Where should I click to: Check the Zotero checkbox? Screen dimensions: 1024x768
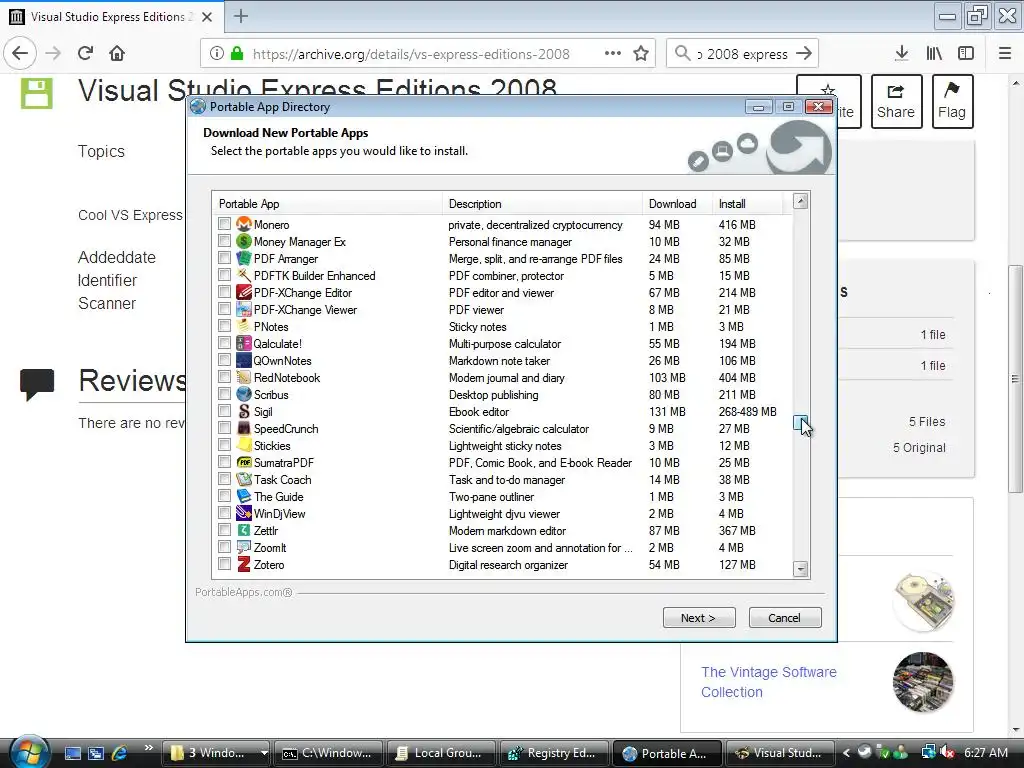(225, 564)
